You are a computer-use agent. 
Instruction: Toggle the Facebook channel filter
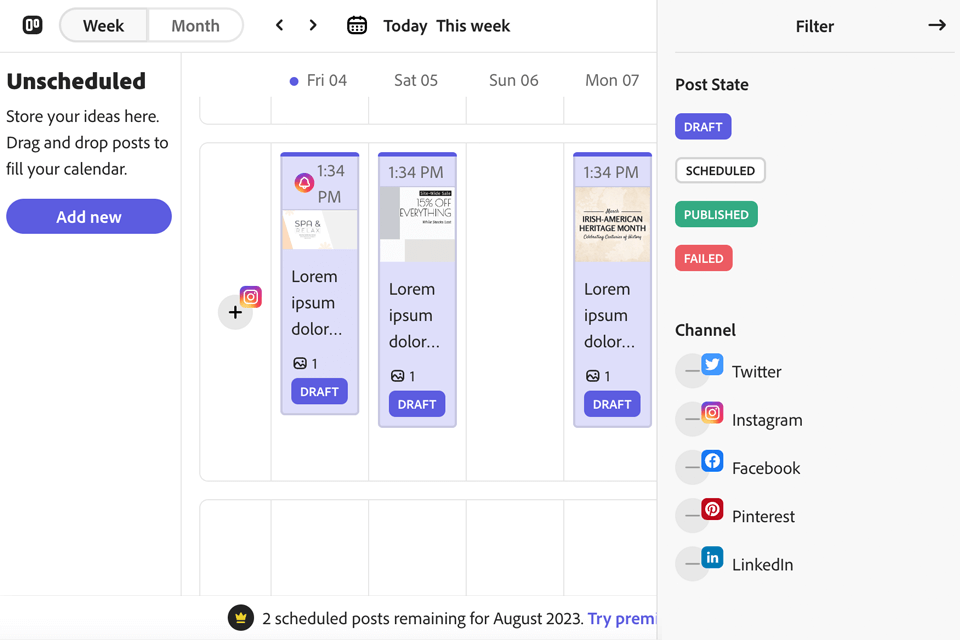[693, 467]
